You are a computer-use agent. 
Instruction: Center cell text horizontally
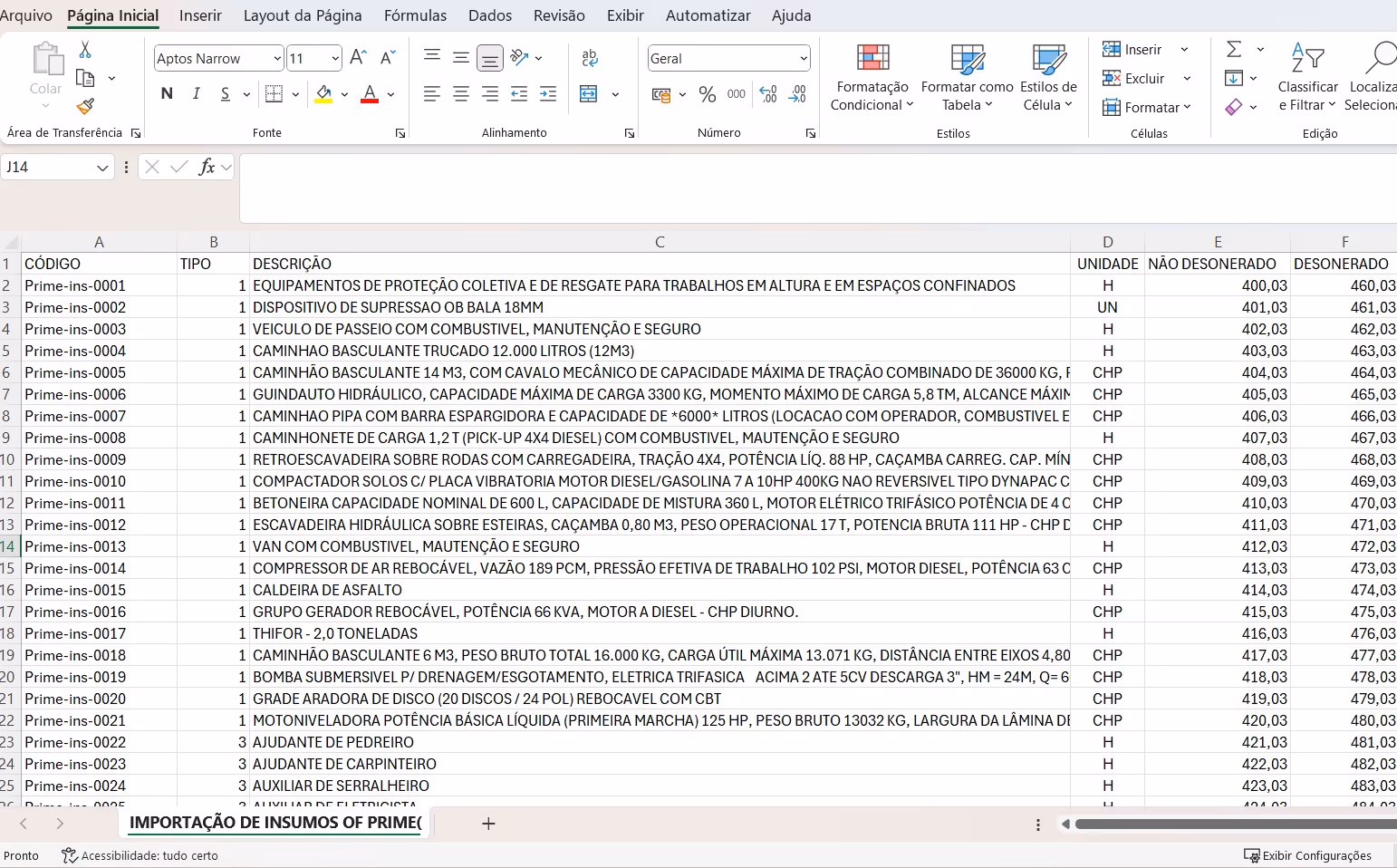click(461, 93)
